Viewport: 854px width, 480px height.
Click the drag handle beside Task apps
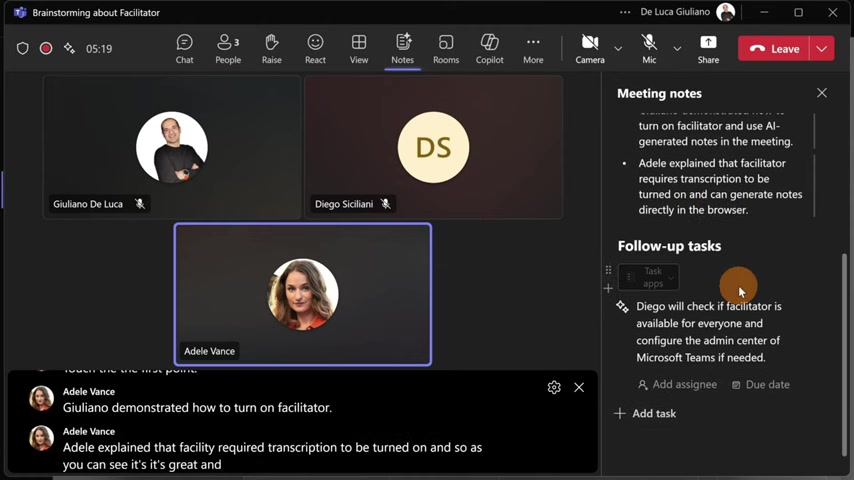pos(608,270)
